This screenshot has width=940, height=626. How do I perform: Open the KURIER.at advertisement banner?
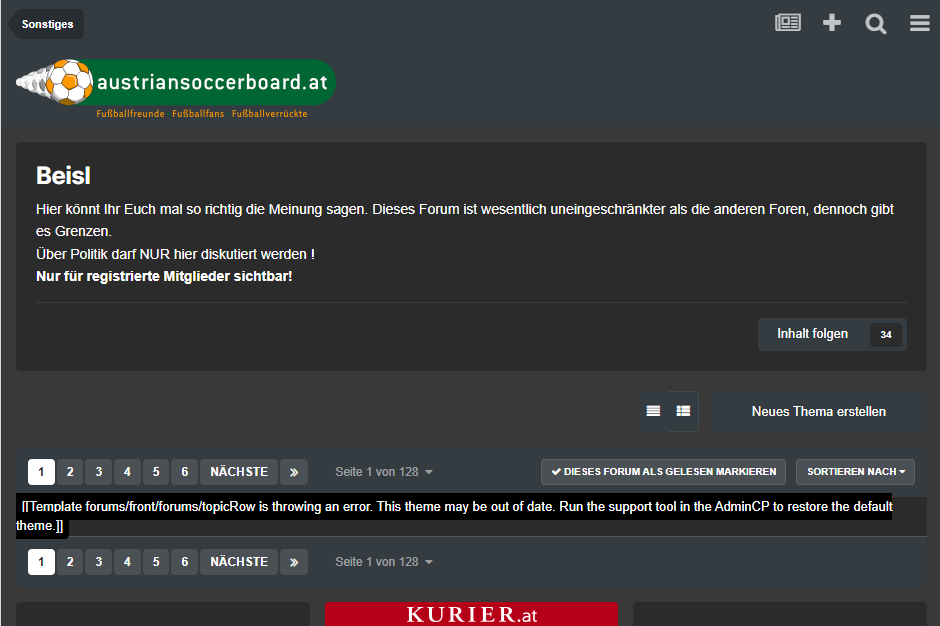coord(471,613)
